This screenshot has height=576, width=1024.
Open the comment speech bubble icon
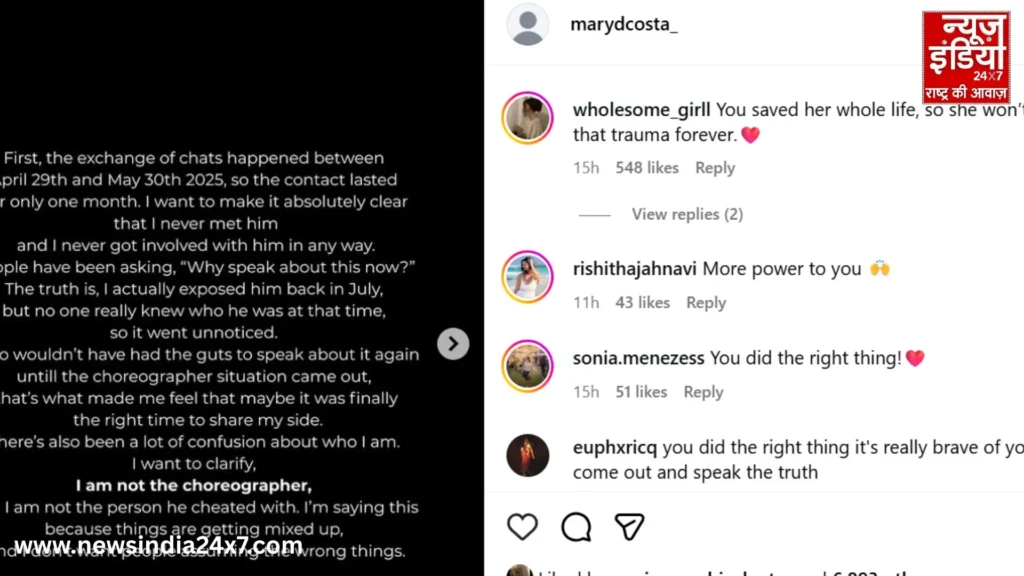pyautogui.click(x=576, y=527)
